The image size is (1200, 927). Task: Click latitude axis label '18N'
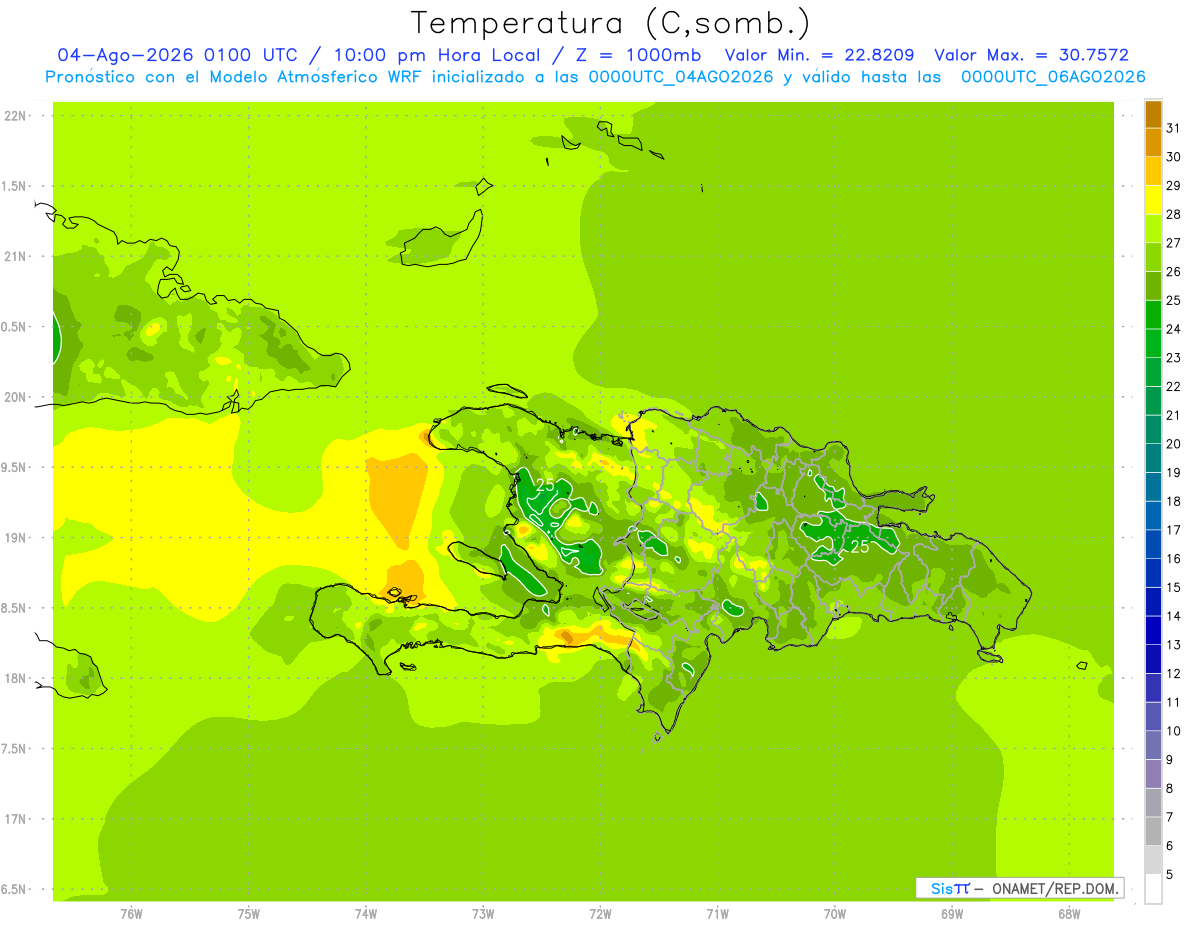tap(16, 679)
